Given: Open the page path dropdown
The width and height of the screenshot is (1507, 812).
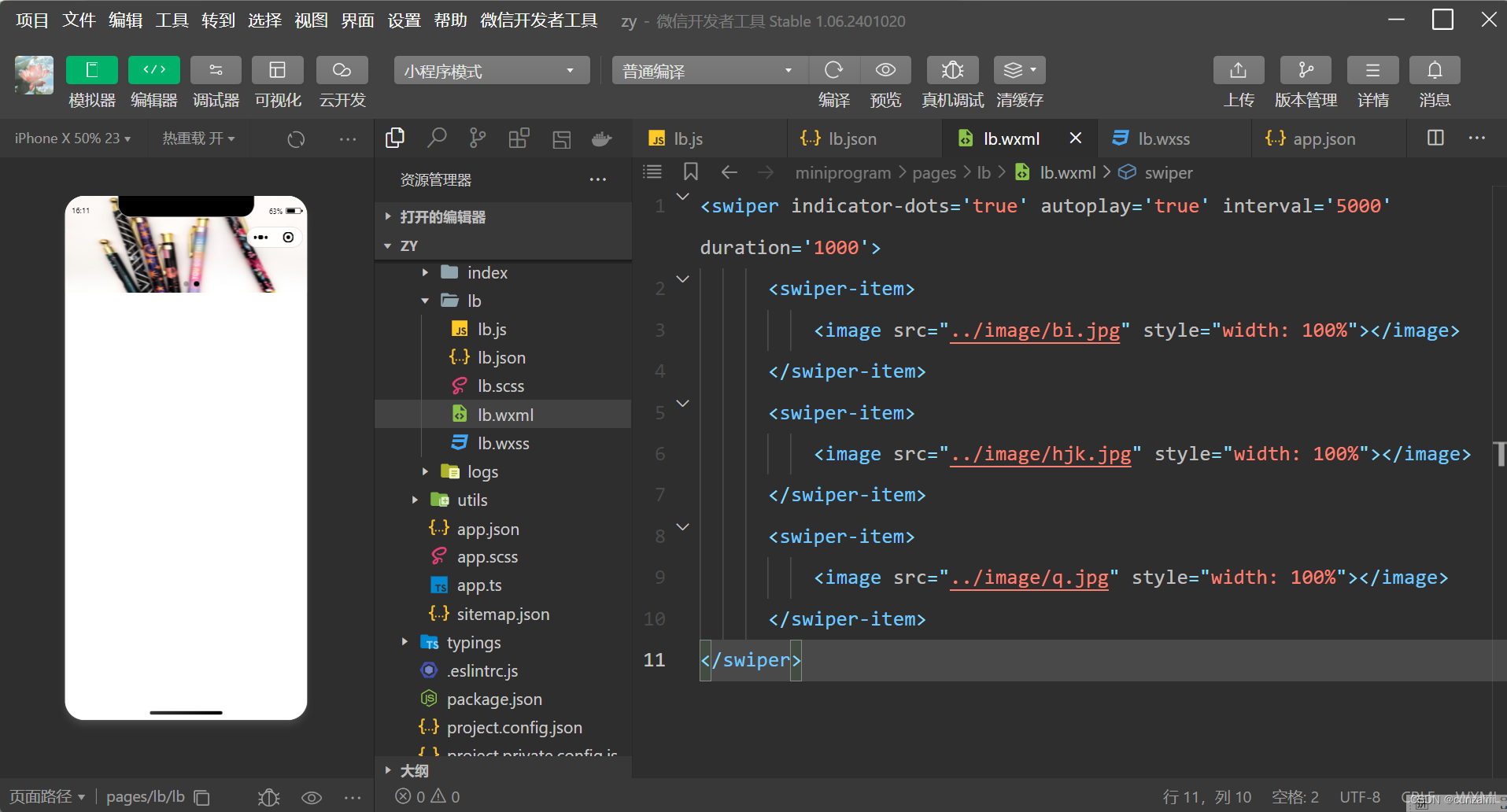Looking at the screenshot, I should pos(47,796).
